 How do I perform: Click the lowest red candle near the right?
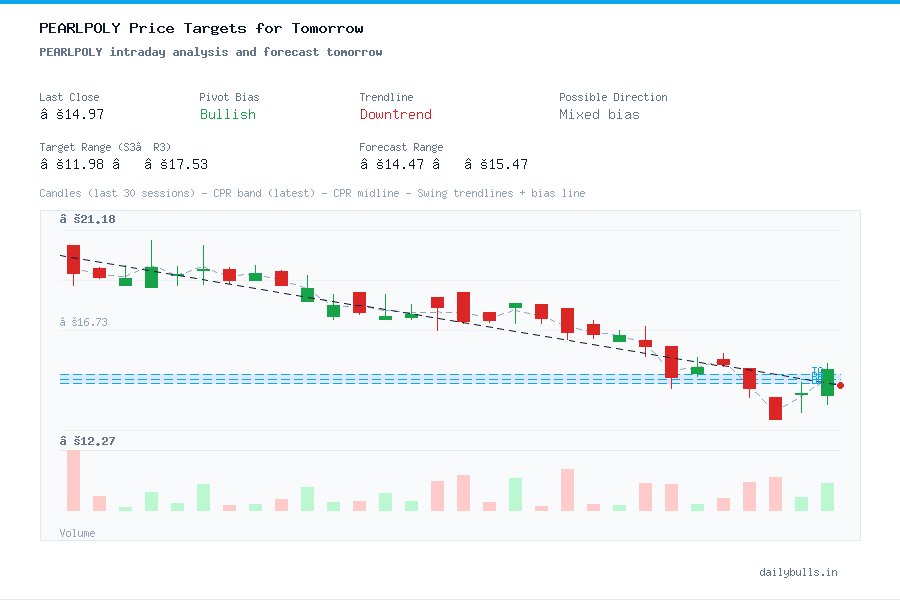tap(776, 409)
